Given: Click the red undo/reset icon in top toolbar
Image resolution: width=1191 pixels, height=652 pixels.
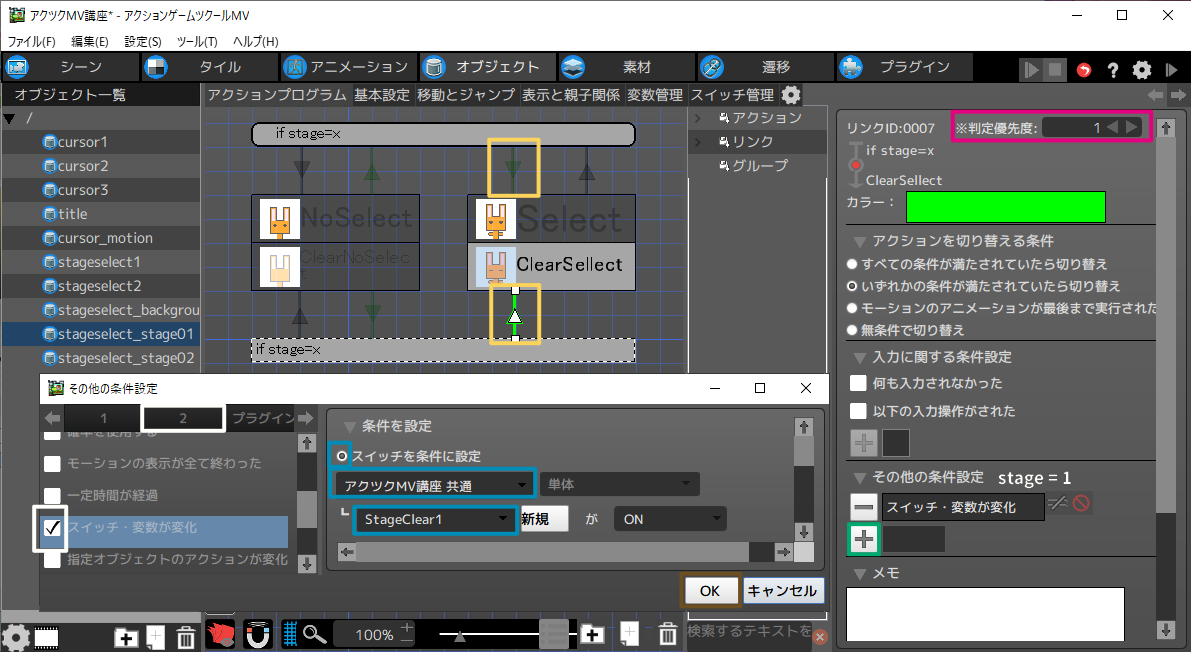Looking at the screenshot, I should pos(1084,70).
